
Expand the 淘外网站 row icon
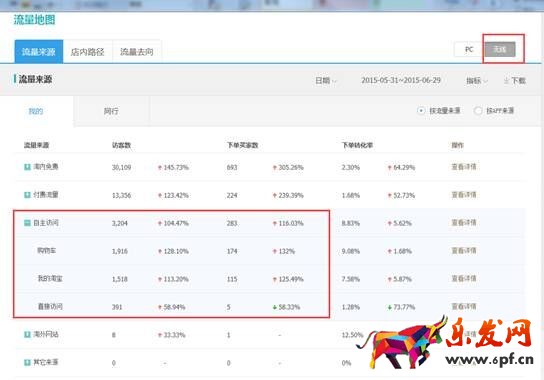[27, 335]
